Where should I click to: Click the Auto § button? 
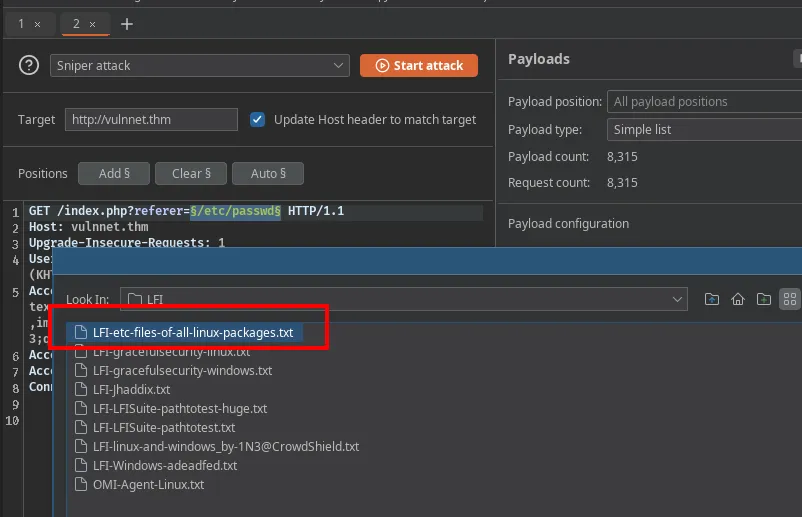[268, 174]
